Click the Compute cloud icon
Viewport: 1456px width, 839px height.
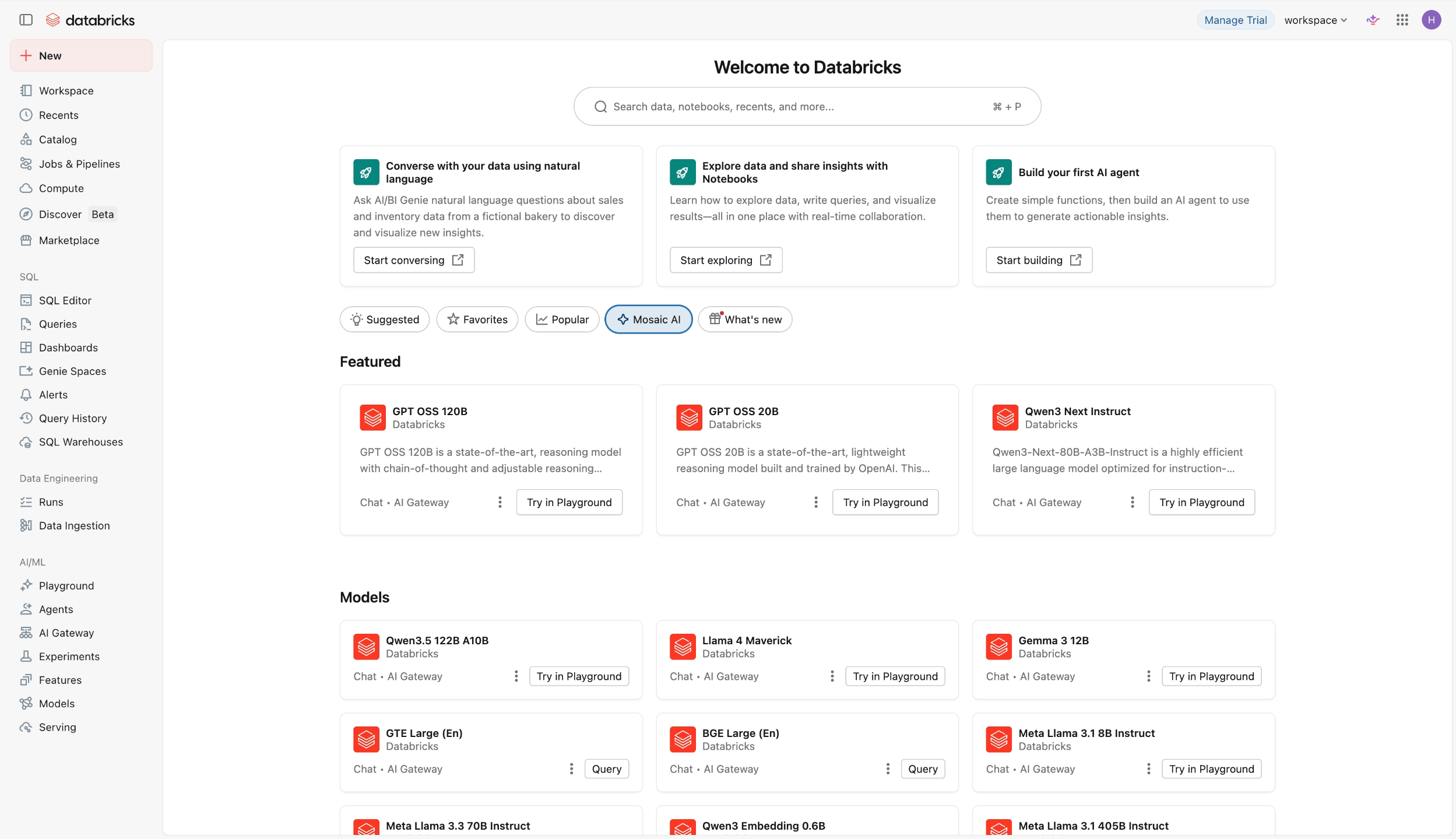pyautogui.click(x=26, y=188)
